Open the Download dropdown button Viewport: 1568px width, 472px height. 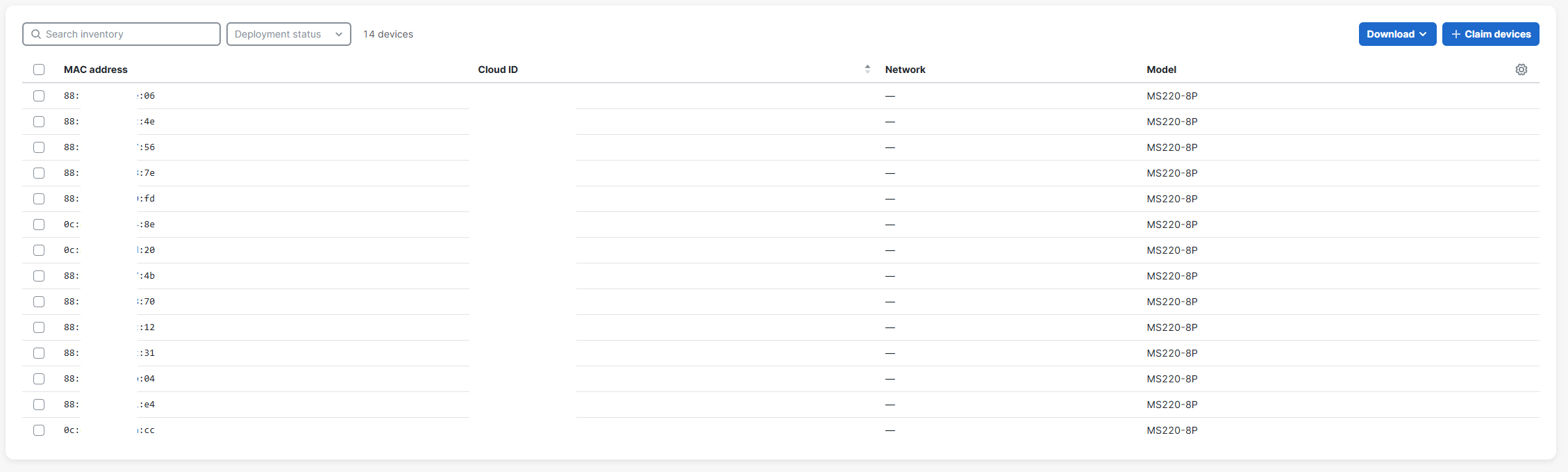(x=1397, y=34)
